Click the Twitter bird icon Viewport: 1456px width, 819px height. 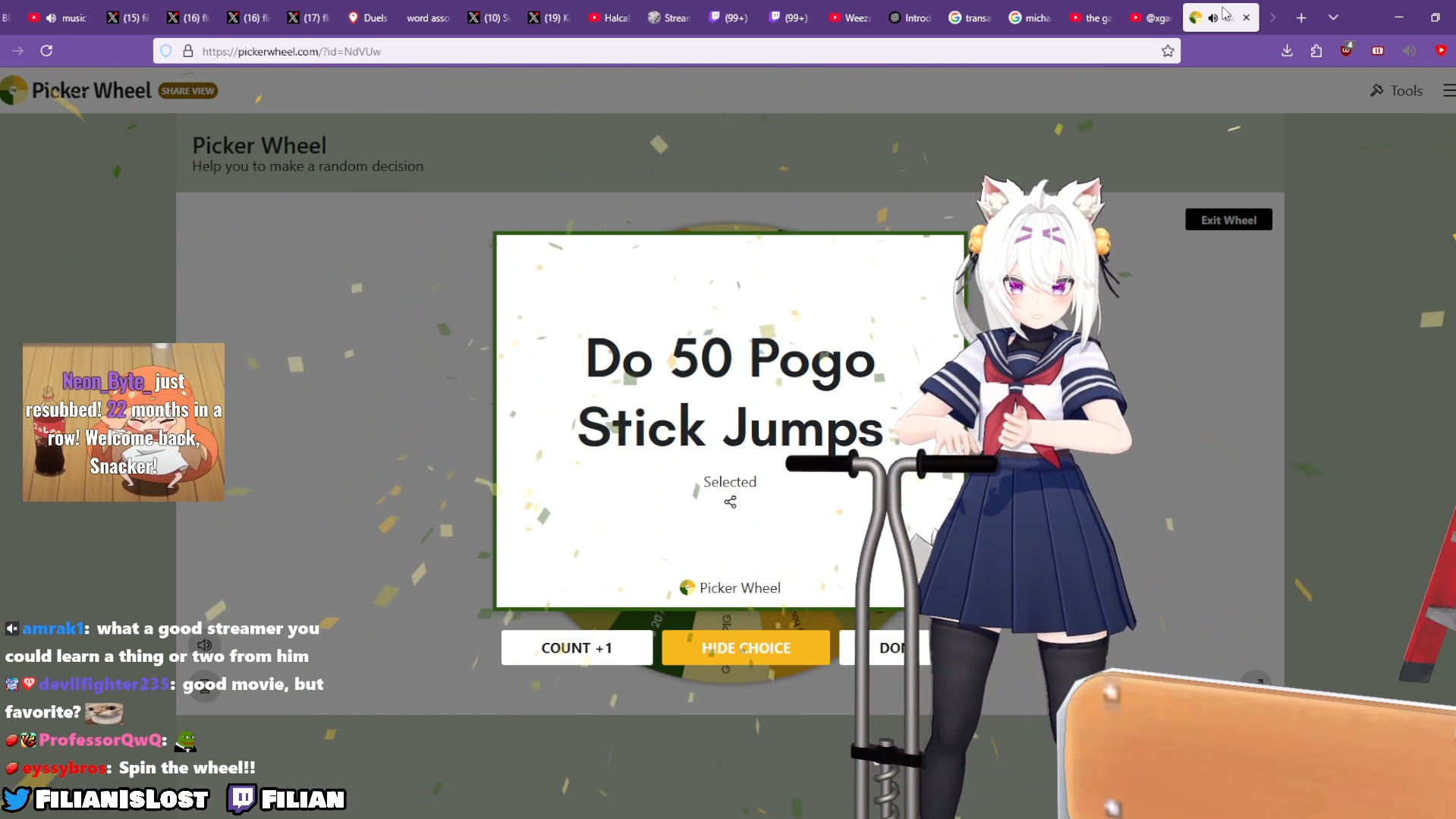[x=16, y=799]
